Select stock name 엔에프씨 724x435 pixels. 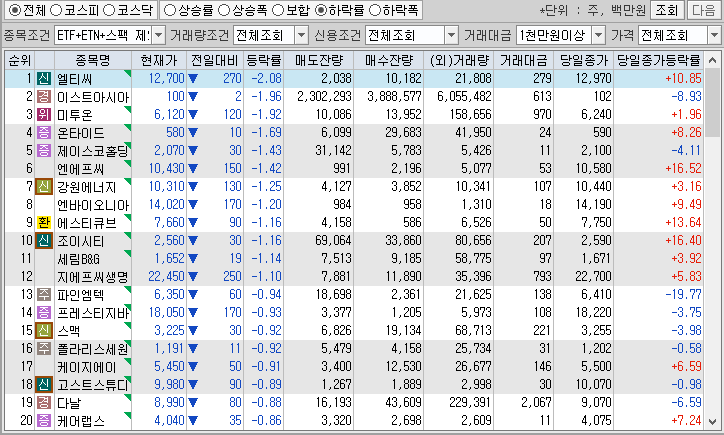click(x=80, y=169)
